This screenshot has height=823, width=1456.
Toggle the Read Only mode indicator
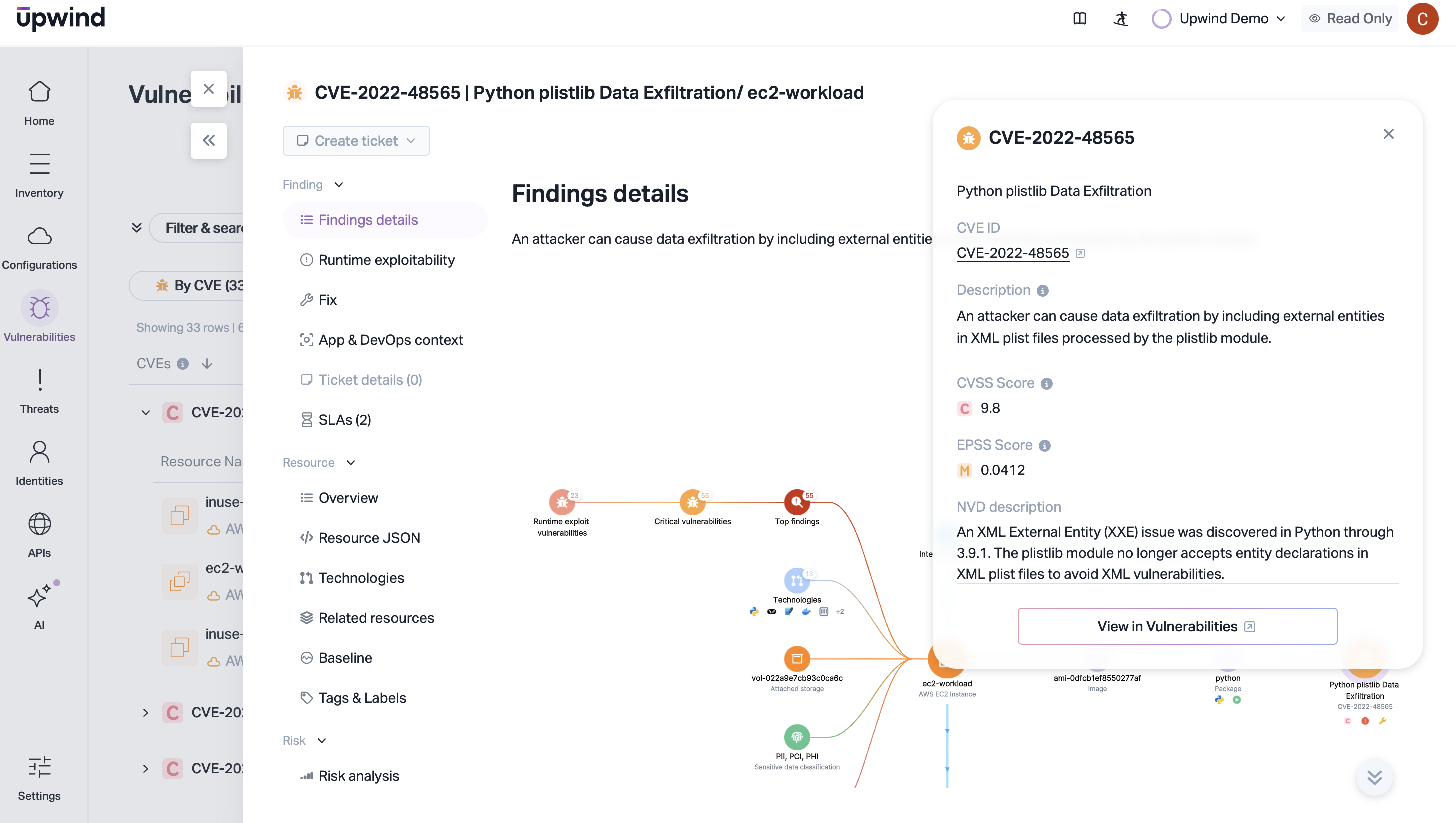pos(1349,19)
